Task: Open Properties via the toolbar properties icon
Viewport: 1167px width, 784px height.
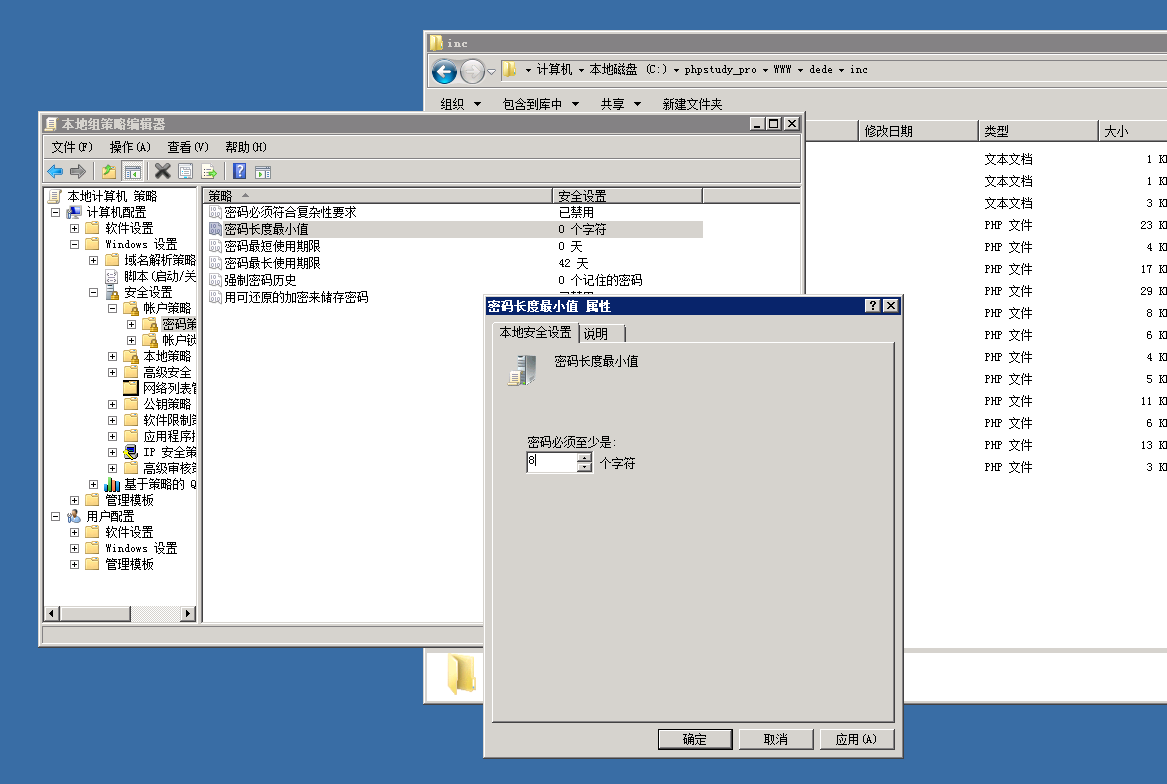Action: coord(185,171)
